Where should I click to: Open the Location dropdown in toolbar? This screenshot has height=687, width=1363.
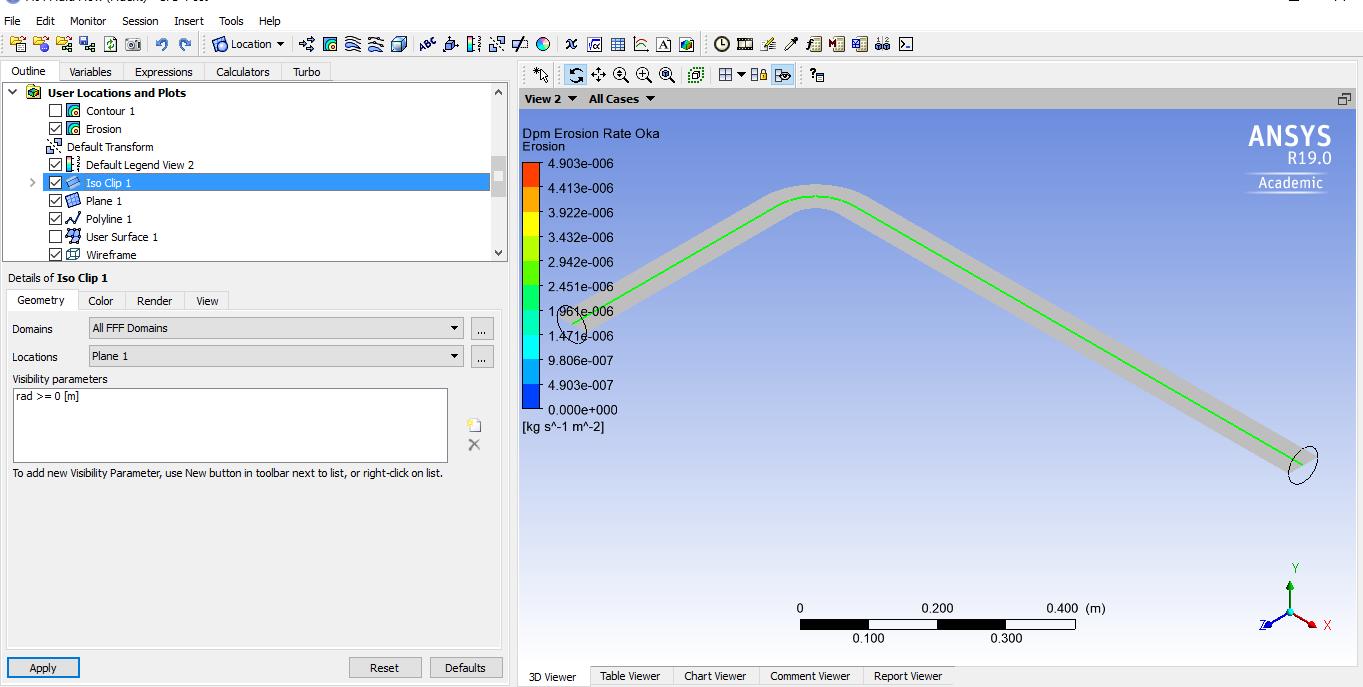coord(248,44)
